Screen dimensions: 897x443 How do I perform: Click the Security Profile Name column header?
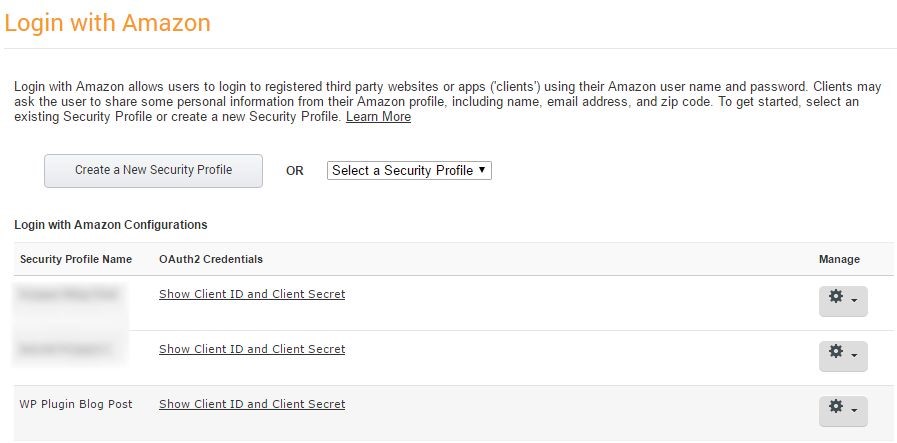point(76,259)
